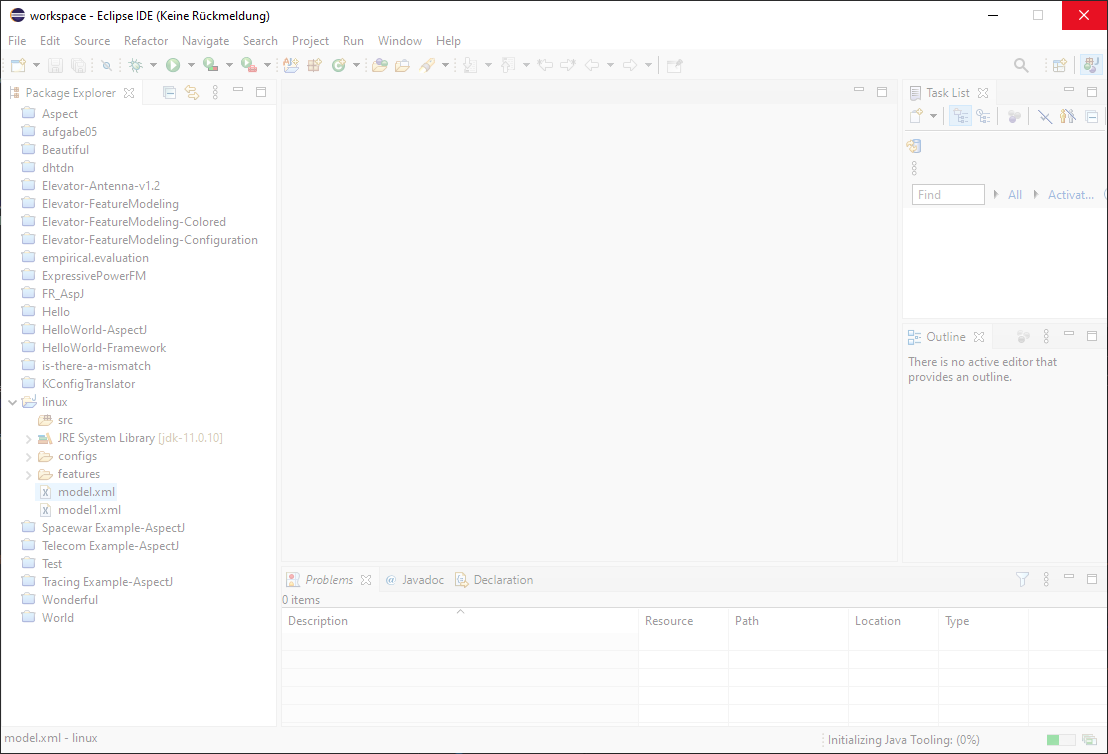Click the Find field in Task List
The image size is (1108, 754).
[947, 194]
